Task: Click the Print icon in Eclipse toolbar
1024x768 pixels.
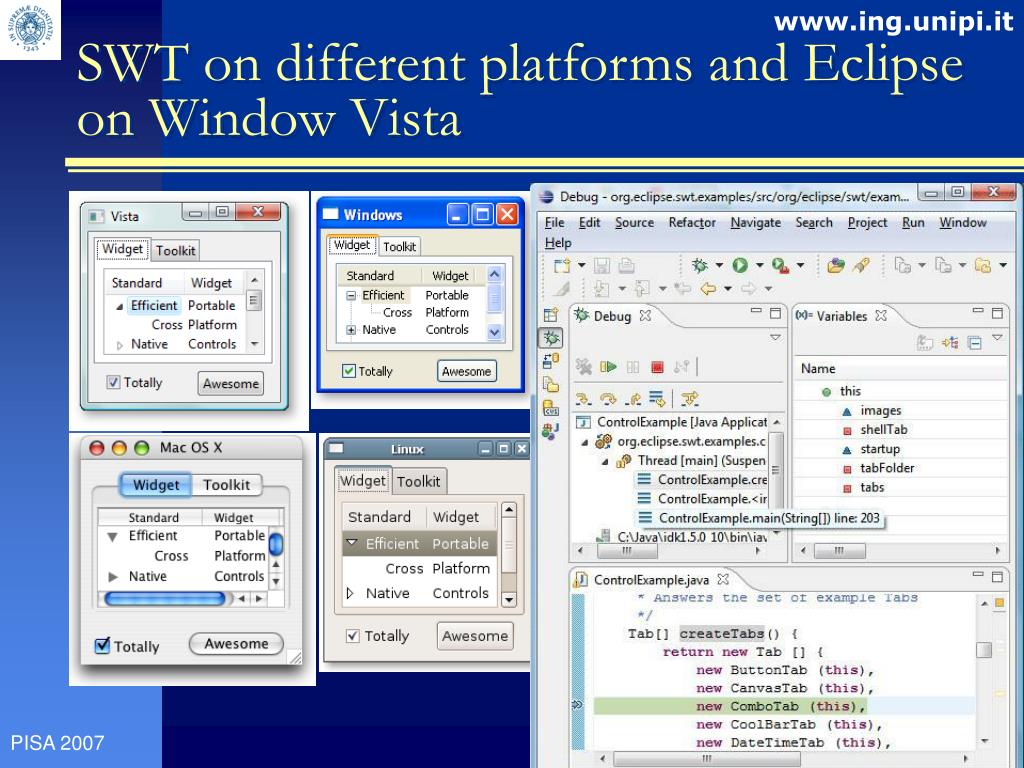Action: [626, 265]
